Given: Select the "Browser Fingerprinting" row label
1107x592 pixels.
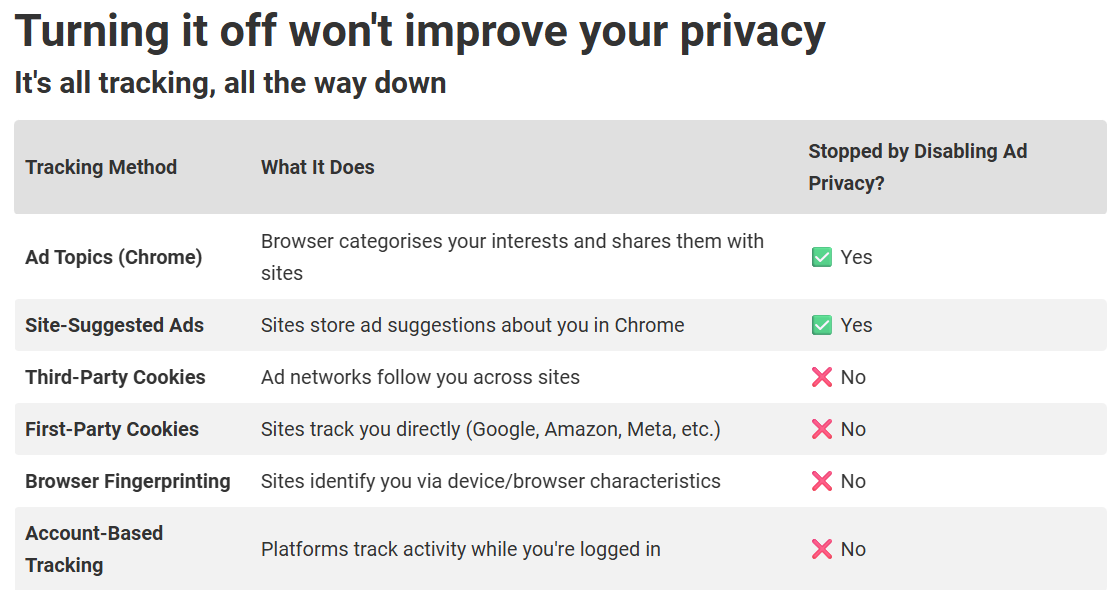Looking at the screenshot, I should point(128,481).
